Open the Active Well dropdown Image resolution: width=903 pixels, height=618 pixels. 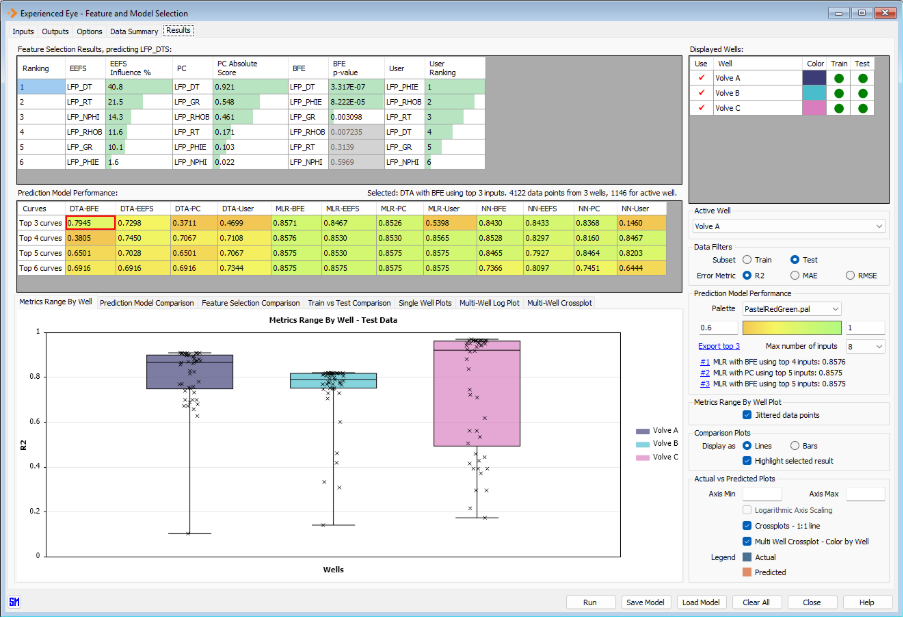tap(789, 226)
